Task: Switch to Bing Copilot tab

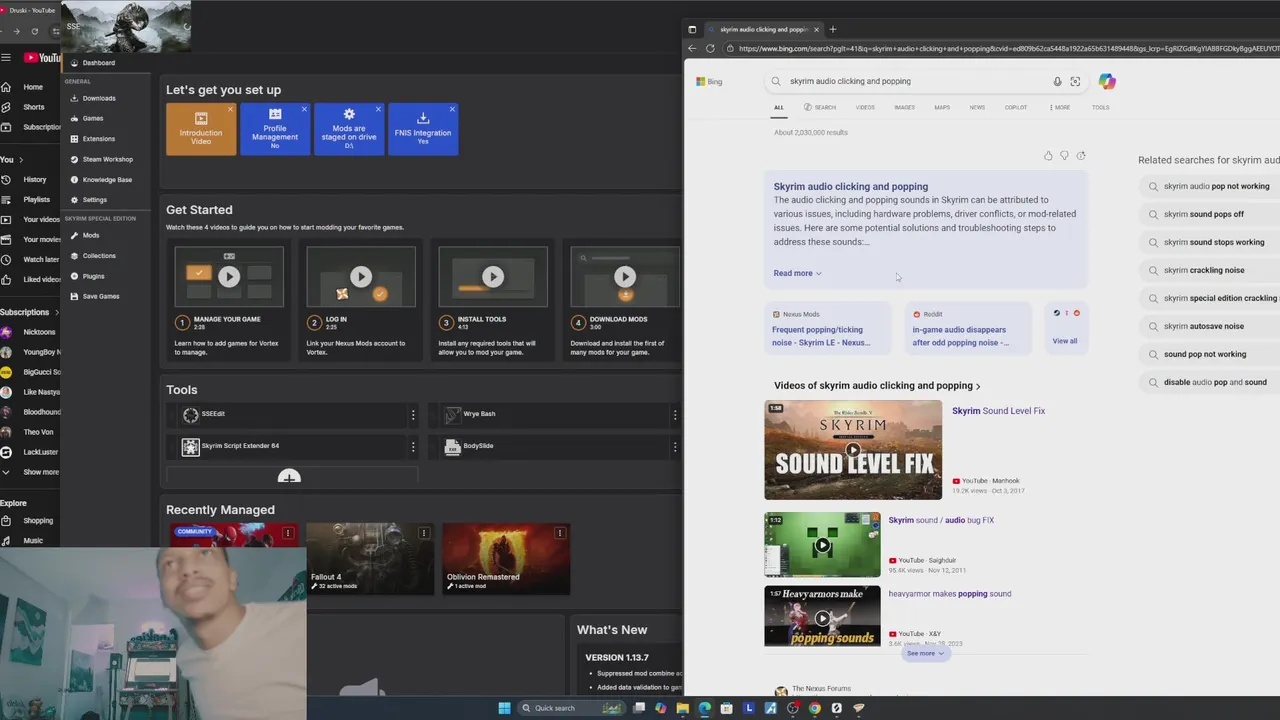Action: click(1016, 107)
